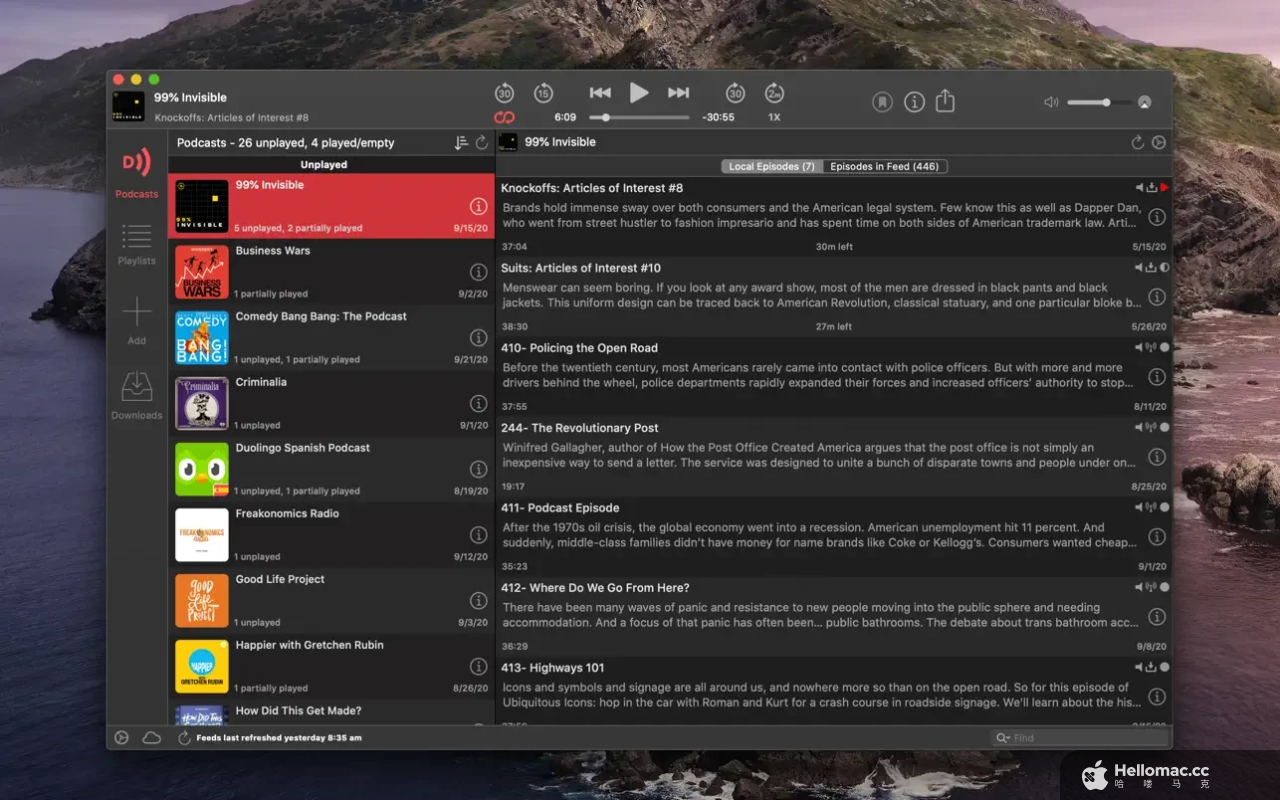Screen dimensions: 1280x800
Task: Click the forward 2 minutes button
Action: (x=774, y=93)
